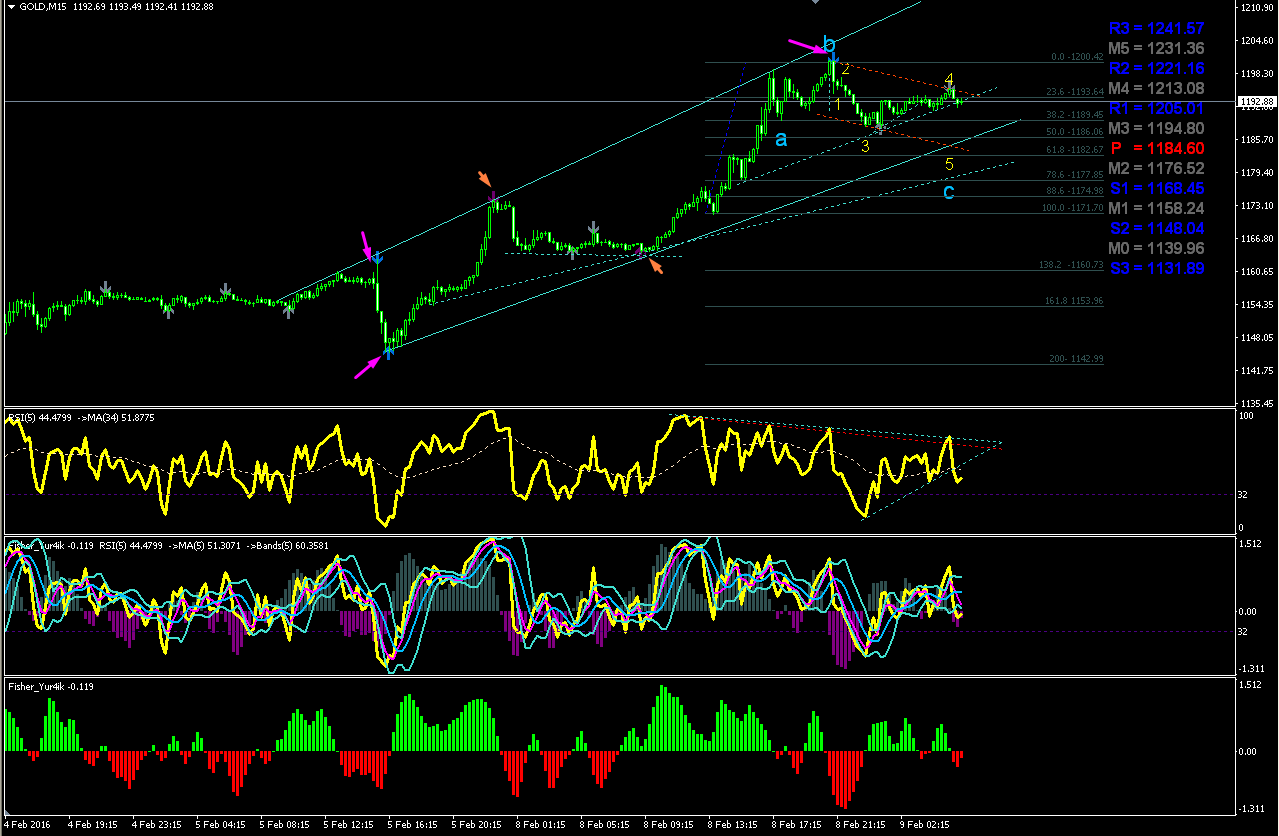Click the 8 Feb 13:15 time axis label
The height and width of the screenshot is (836, 1279).
tap(732, 826)
